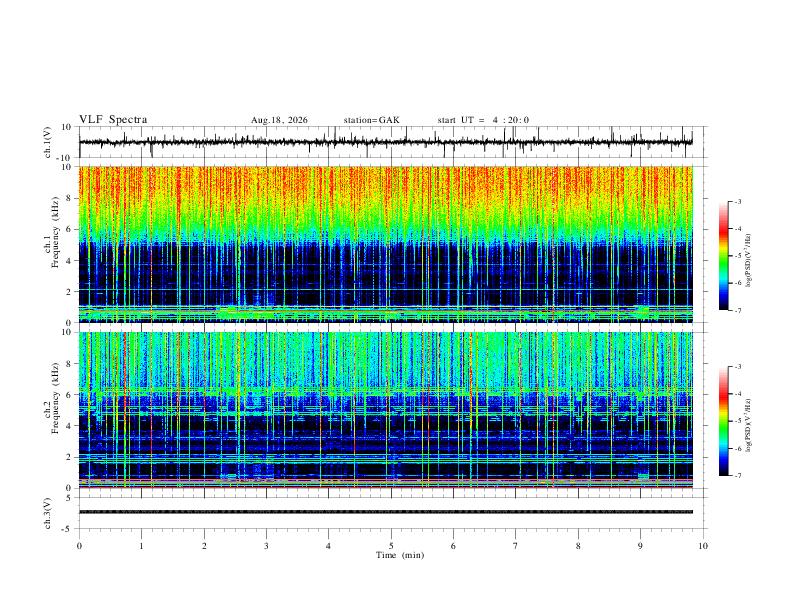Viewport: 792px width, 612px height.
Task: Click the 10 minute tick on time axis
Action: pyautogui.click(x=703, y=546)
